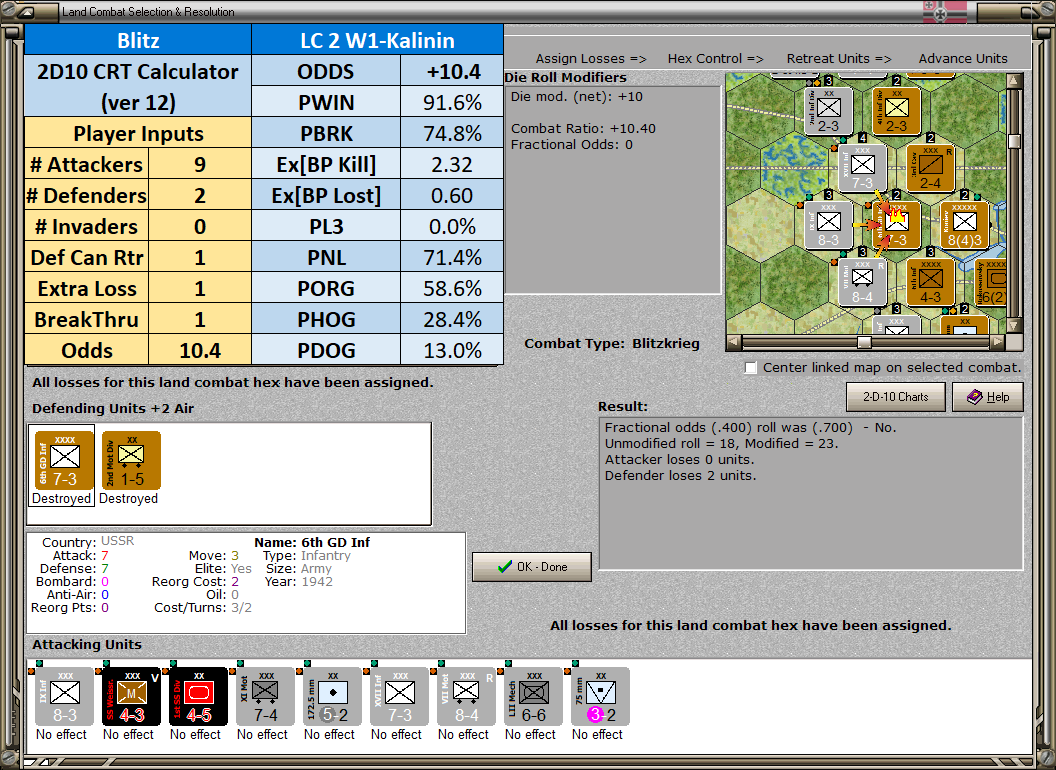Image resolution: width=1056 pixels, height=770 pixels.
Task: Click the map's horizontal scrollbar thumb
Action: point(864,342)
